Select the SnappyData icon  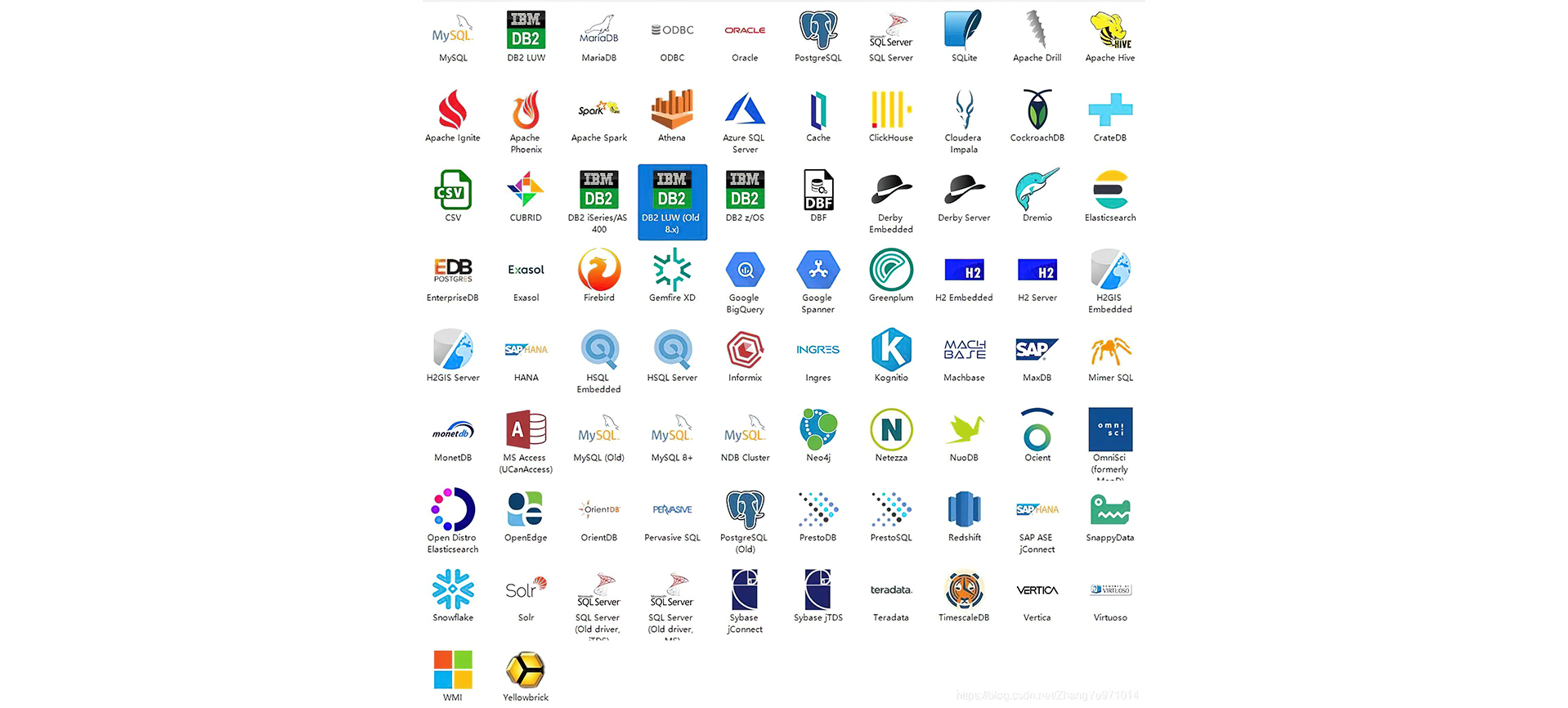(1110, 511)
